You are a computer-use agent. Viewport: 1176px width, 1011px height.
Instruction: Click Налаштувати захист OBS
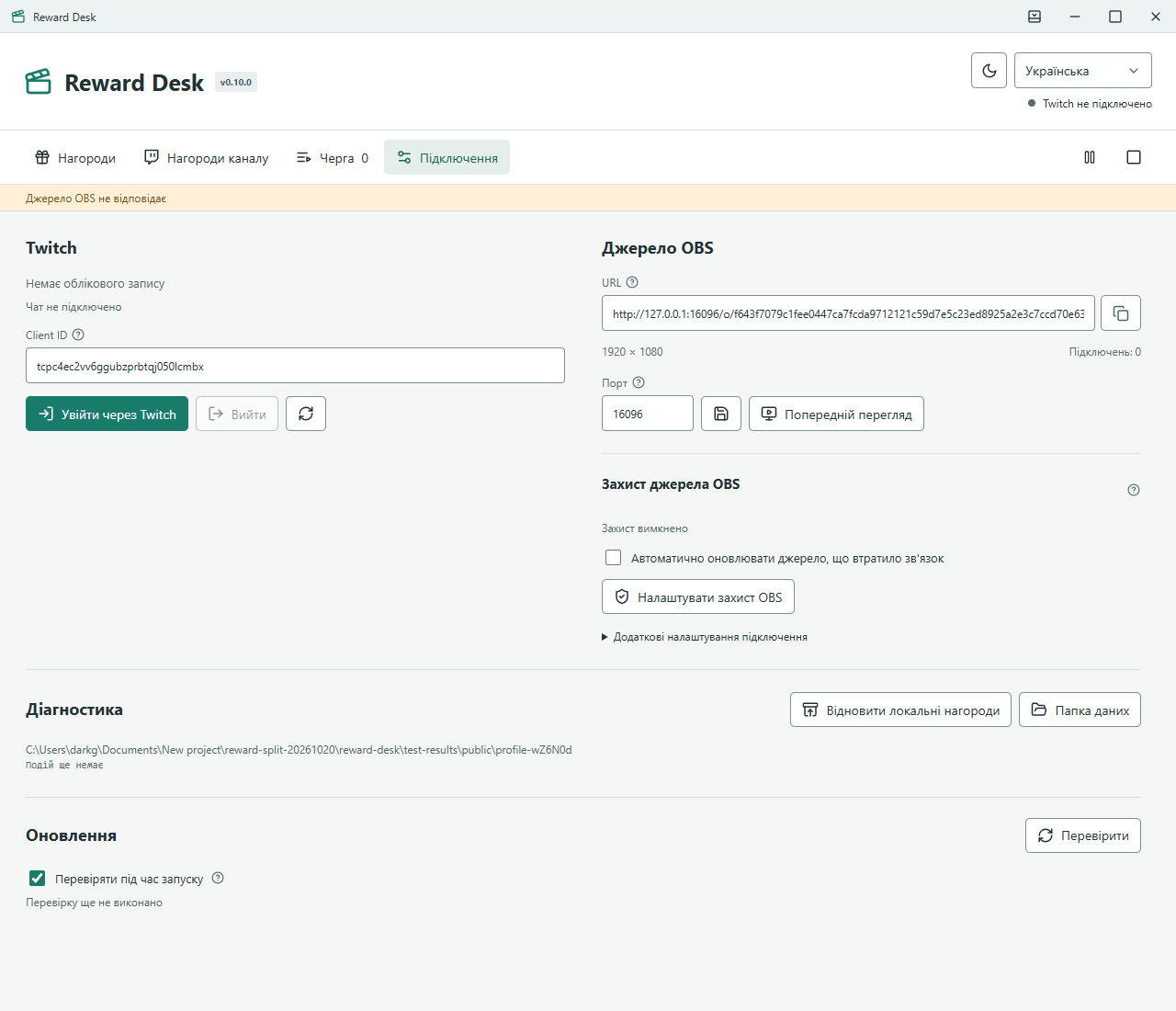coord(698,596)
